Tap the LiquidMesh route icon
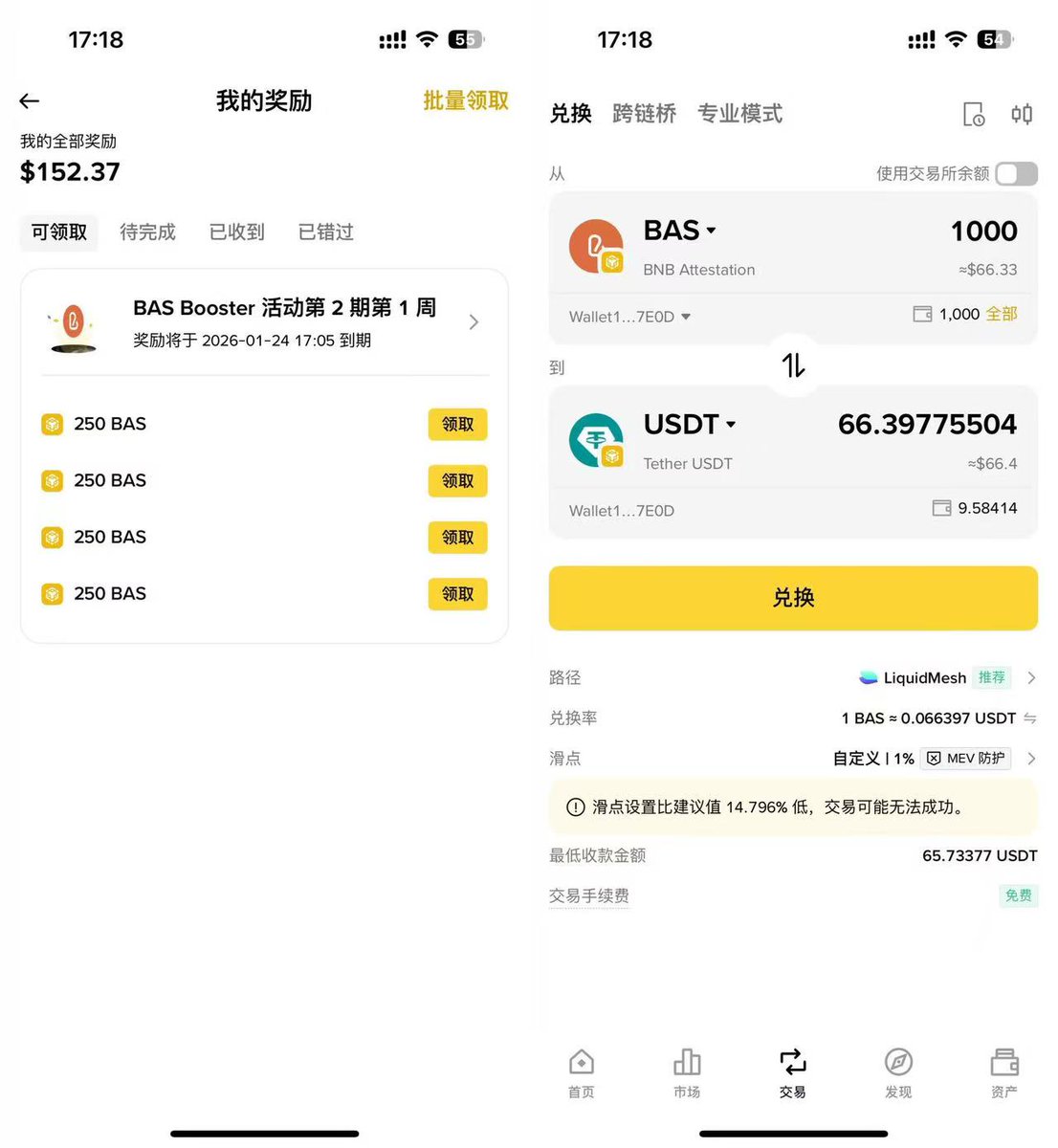The height and width of the screenshot is (1148, 1058). pyautogui.click(x=869, y=677)
